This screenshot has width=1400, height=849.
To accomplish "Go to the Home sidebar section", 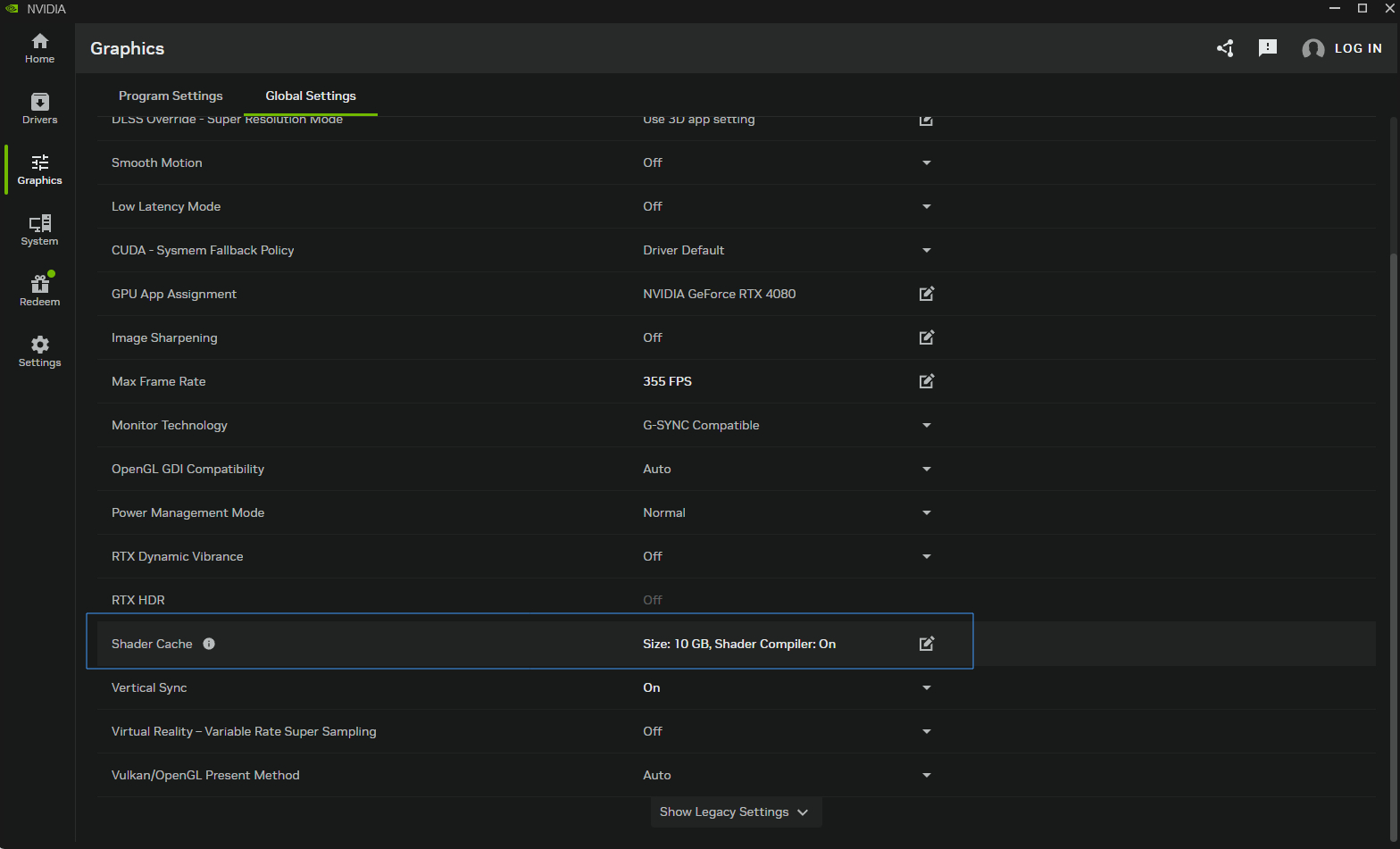I will [x=39, y=48].
